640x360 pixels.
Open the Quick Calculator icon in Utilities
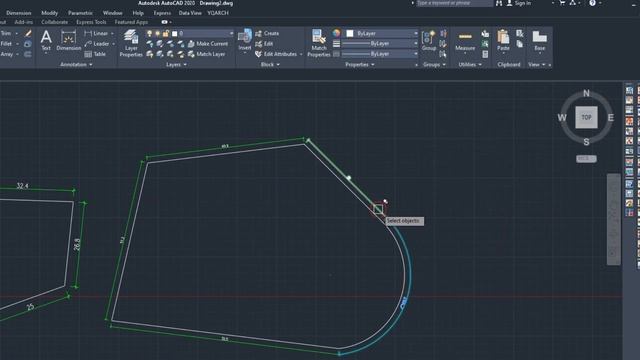485,54
